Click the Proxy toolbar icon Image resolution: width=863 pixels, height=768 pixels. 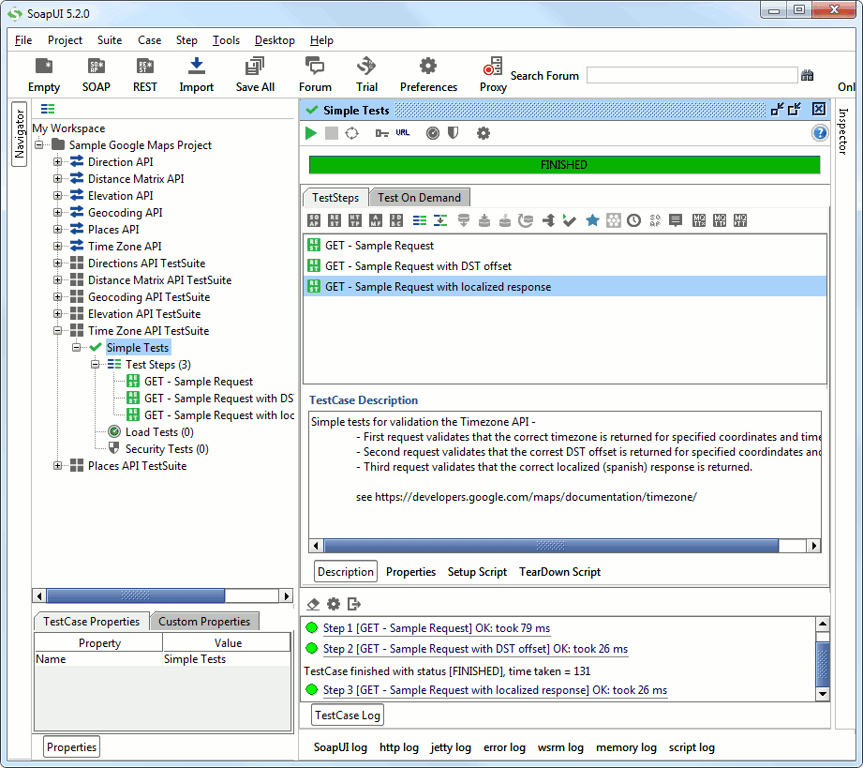click(x=493, y=75)
